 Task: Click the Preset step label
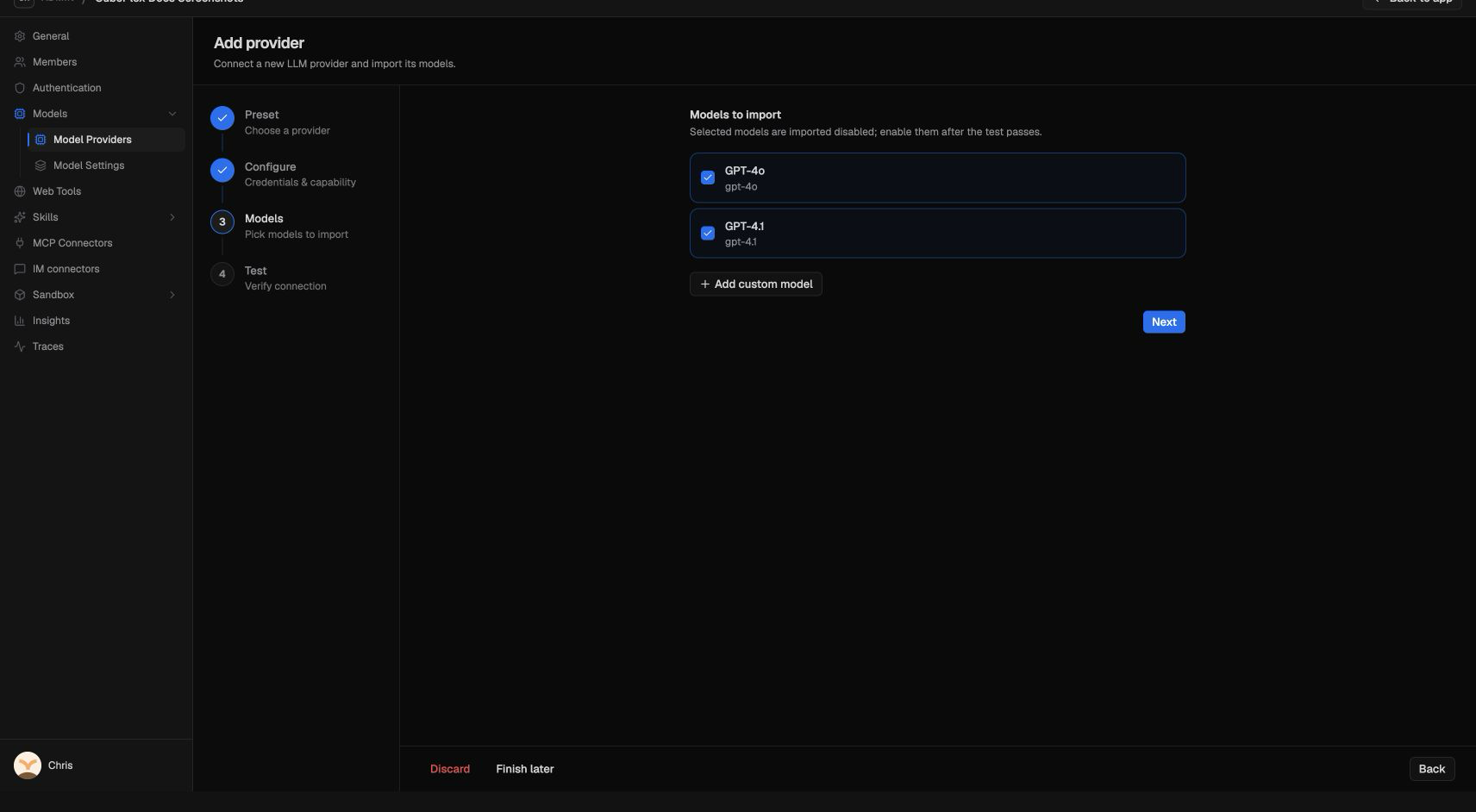click(x=261, y=115)
